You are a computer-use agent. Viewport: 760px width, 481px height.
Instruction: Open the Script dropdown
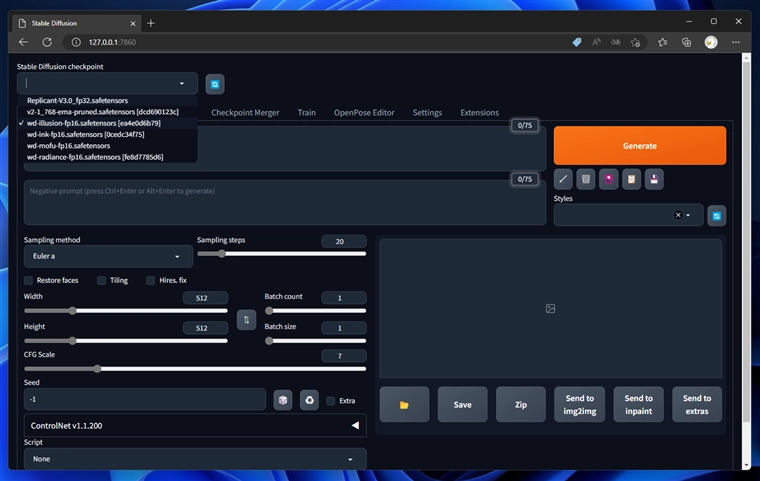click(x=195, y=459)
